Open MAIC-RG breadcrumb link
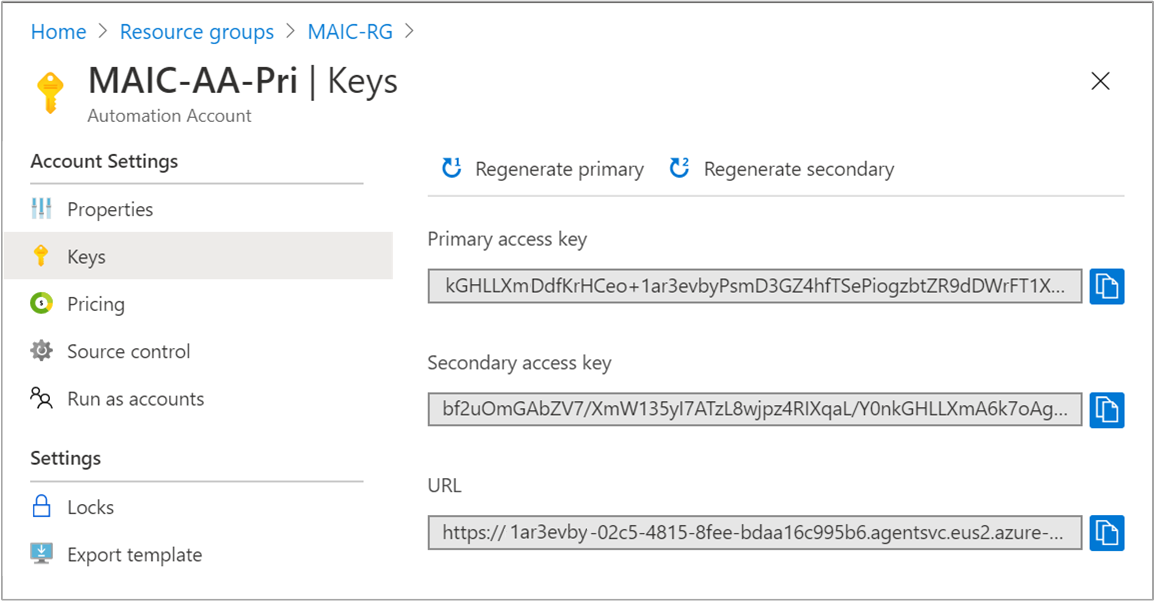Image resolution: width=1155 pixels, height=601 pixels. coord(350,32)
